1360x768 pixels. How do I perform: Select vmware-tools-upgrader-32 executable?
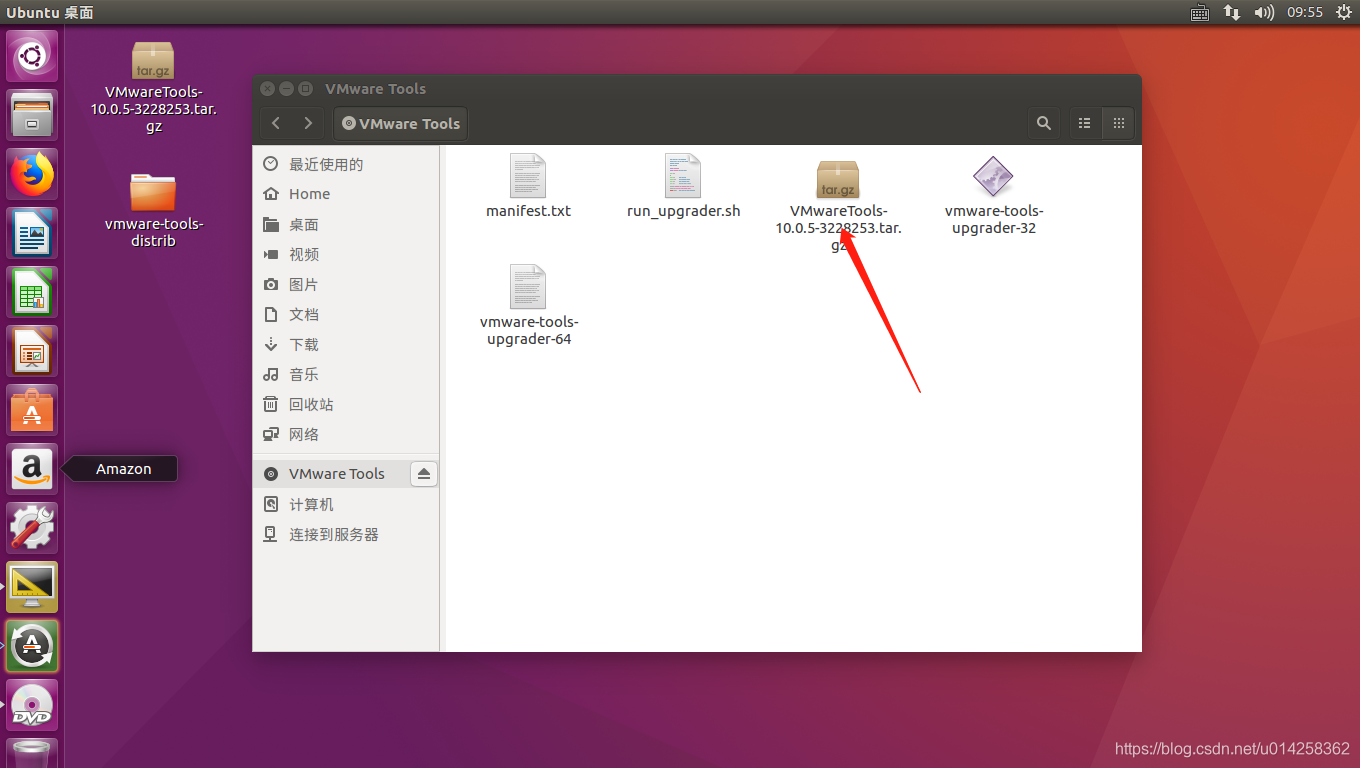[x=993, y=196]
